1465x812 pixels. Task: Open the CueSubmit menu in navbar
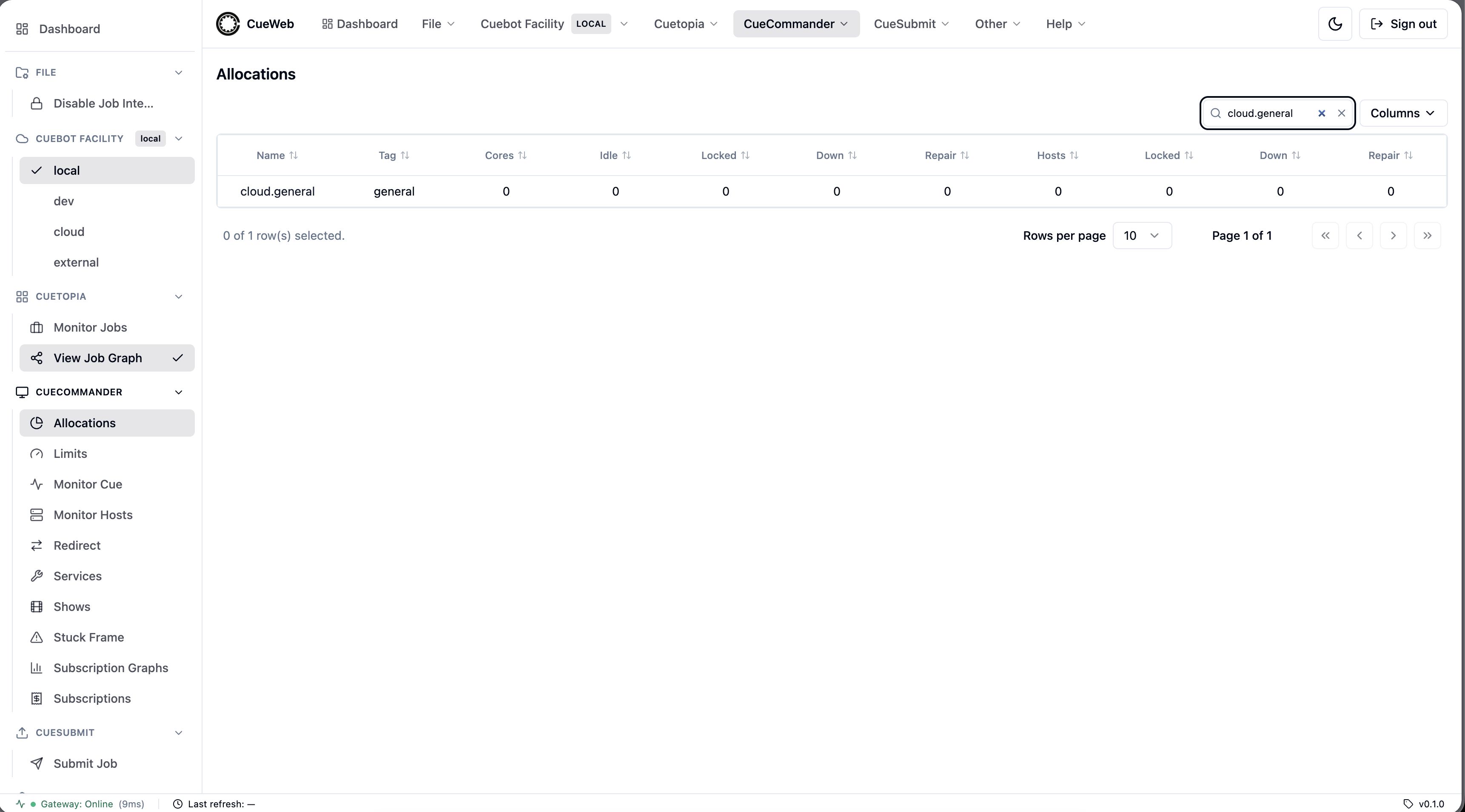pos(911,24)
